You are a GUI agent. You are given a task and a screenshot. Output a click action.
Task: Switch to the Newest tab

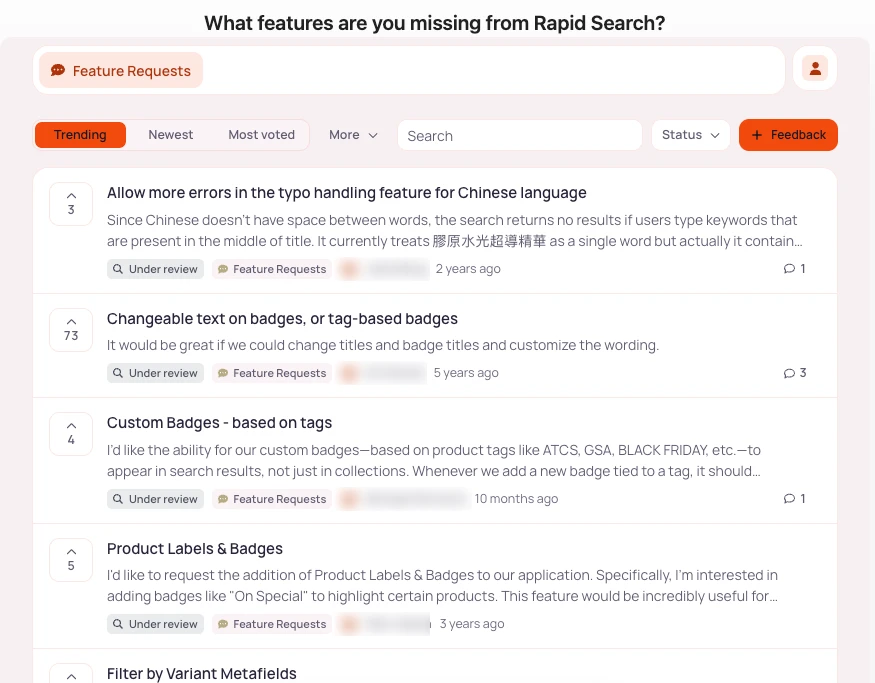coord(171,135)
